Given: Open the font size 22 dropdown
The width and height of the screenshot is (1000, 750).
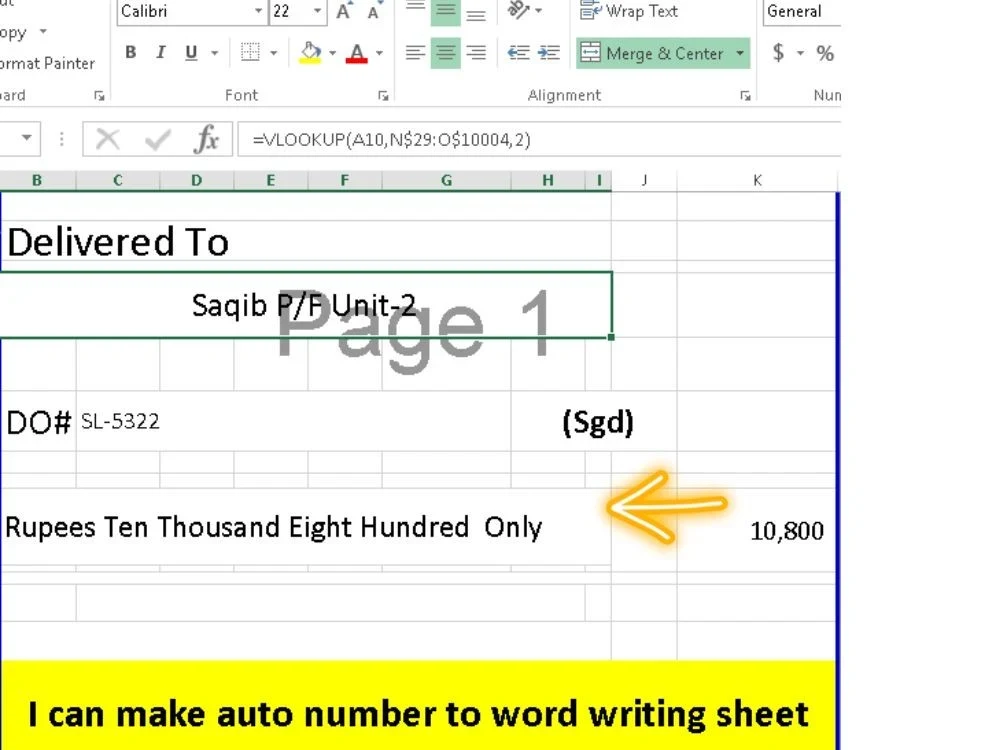Looking at the screenshot, I should (x=317, y=11).
